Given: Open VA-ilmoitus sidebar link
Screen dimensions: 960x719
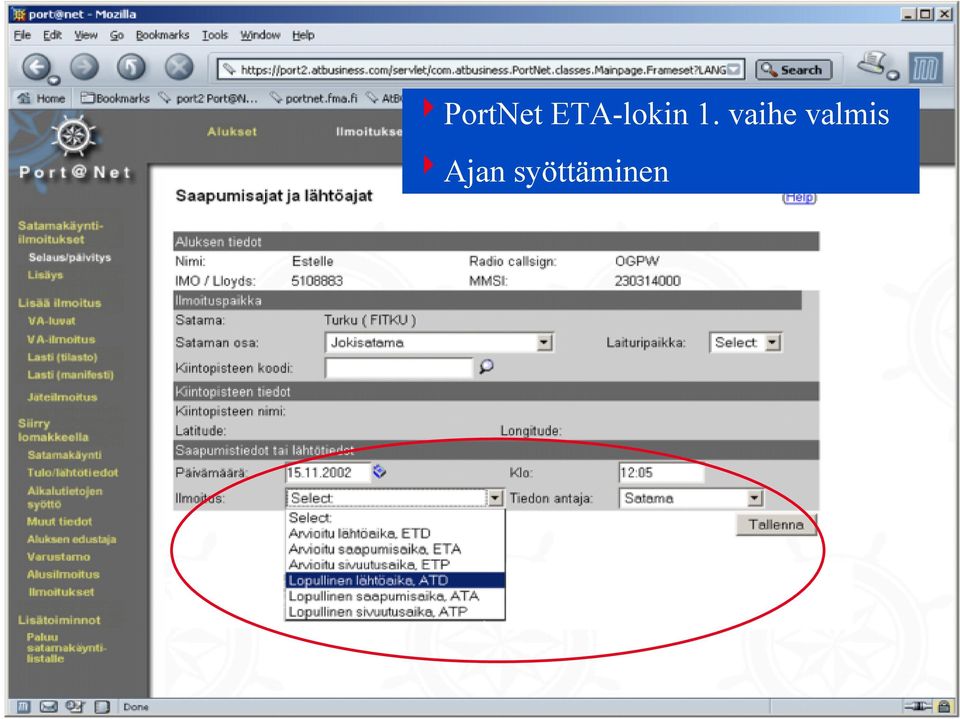Looking at the screenshot, I should pos(61,339).
